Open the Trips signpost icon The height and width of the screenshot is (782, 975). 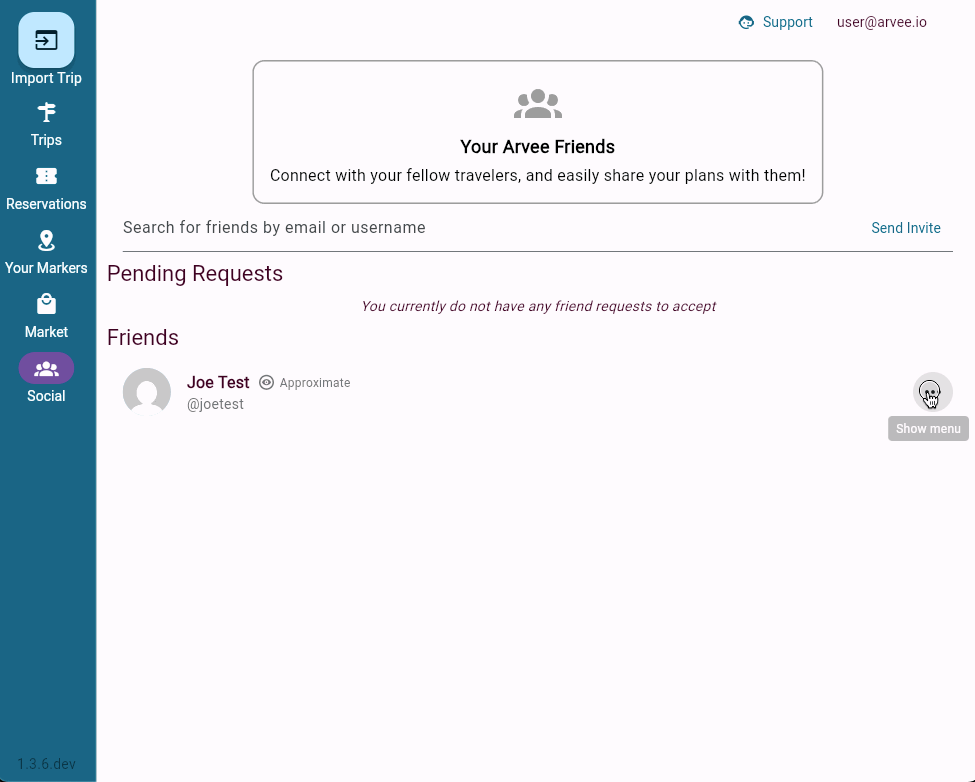click(x=46, y=113)
